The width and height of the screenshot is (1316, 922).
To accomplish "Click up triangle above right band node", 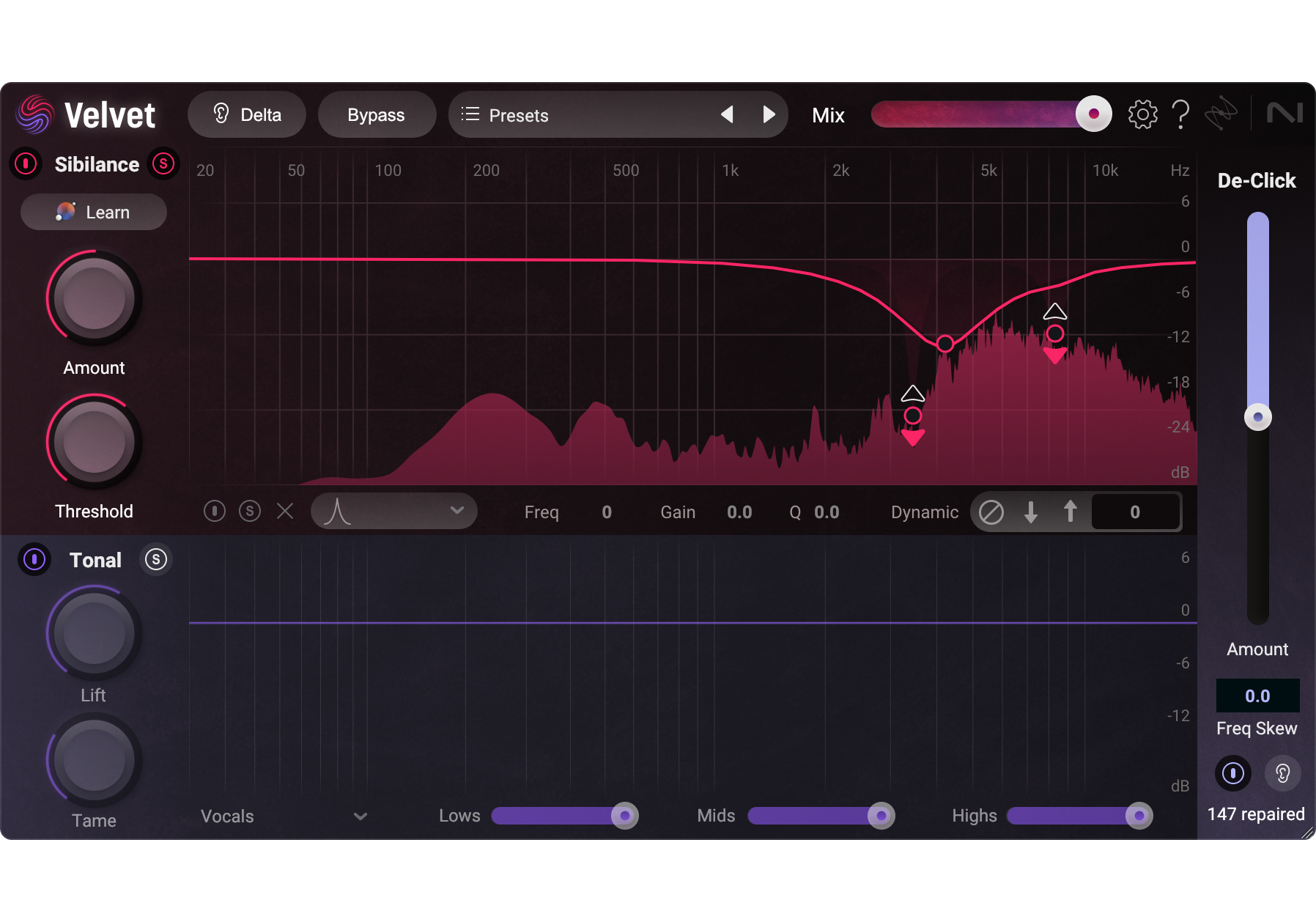I will pyautogui.click(x=1055, y=311).
